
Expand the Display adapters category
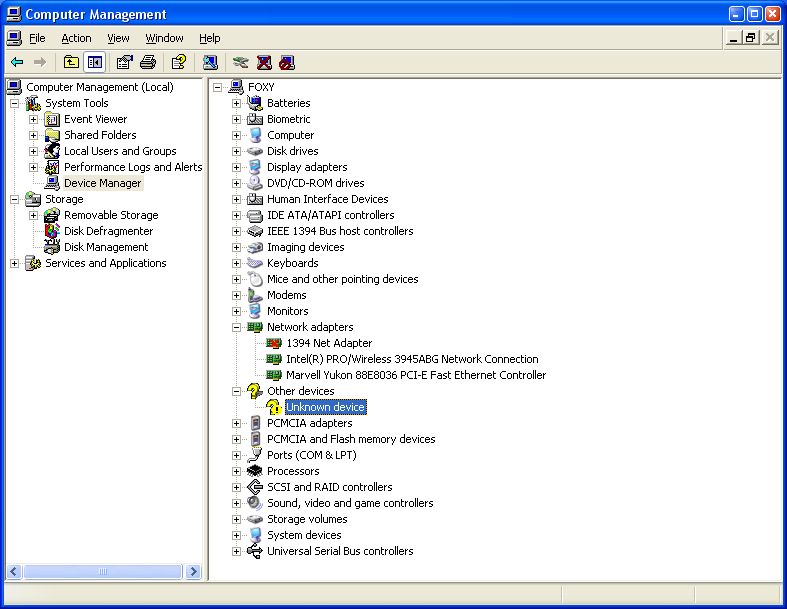[x=236, y=167]
